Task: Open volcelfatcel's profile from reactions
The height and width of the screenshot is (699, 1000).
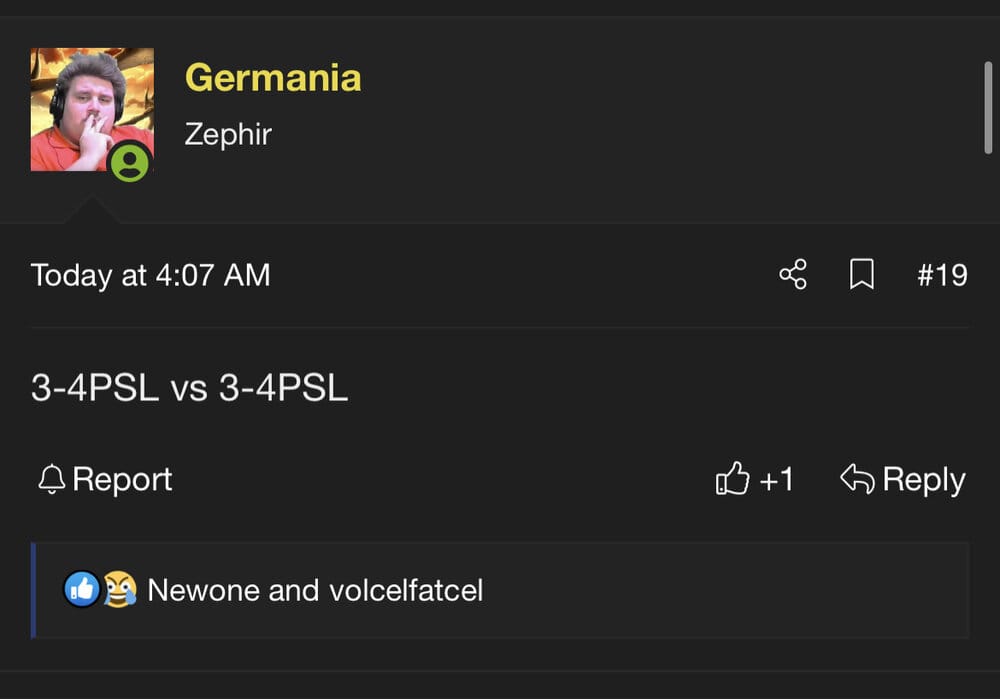Action: click(x=406, y=590)
